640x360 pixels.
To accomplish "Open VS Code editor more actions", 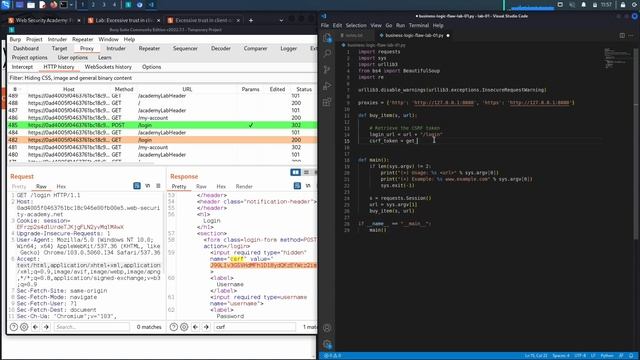I will (631, 36).
